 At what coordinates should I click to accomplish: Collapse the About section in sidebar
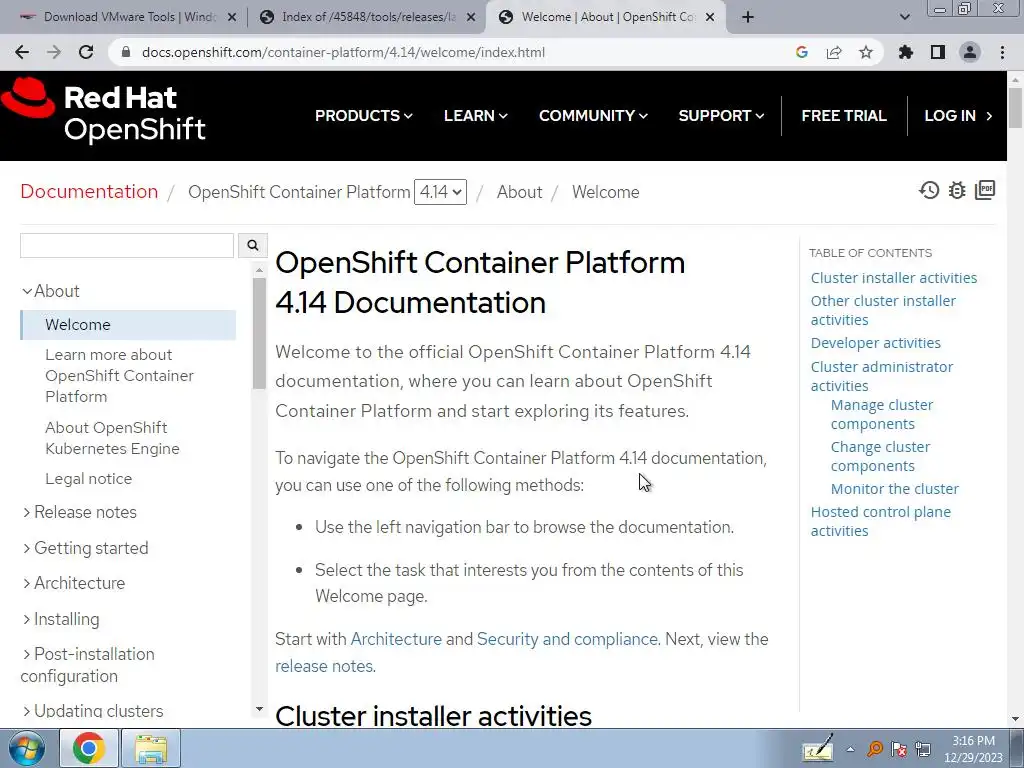pyautogui.click(x=51, y=291)
